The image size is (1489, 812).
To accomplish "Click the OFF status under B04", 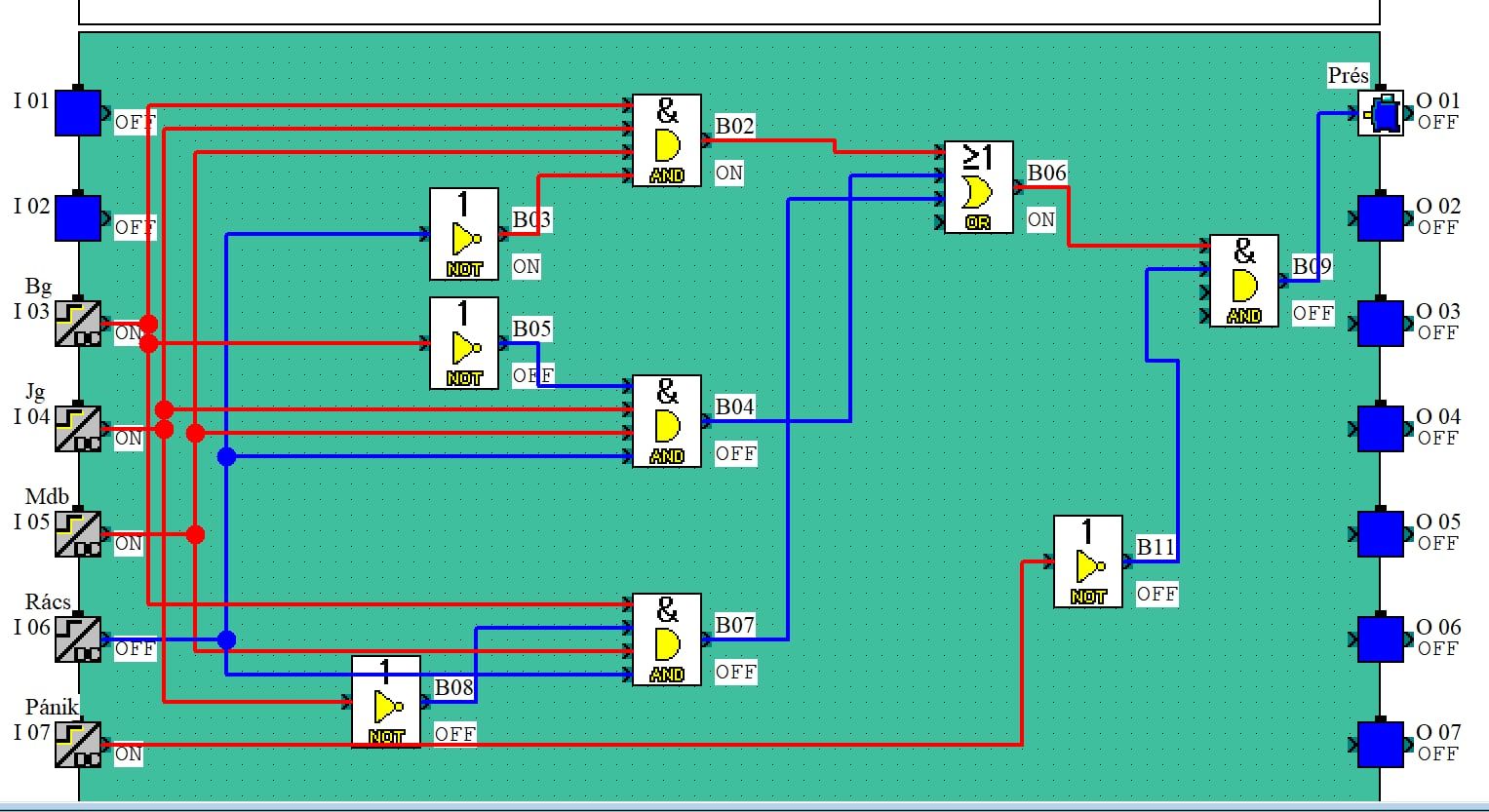I will click(x=736, y=453).
